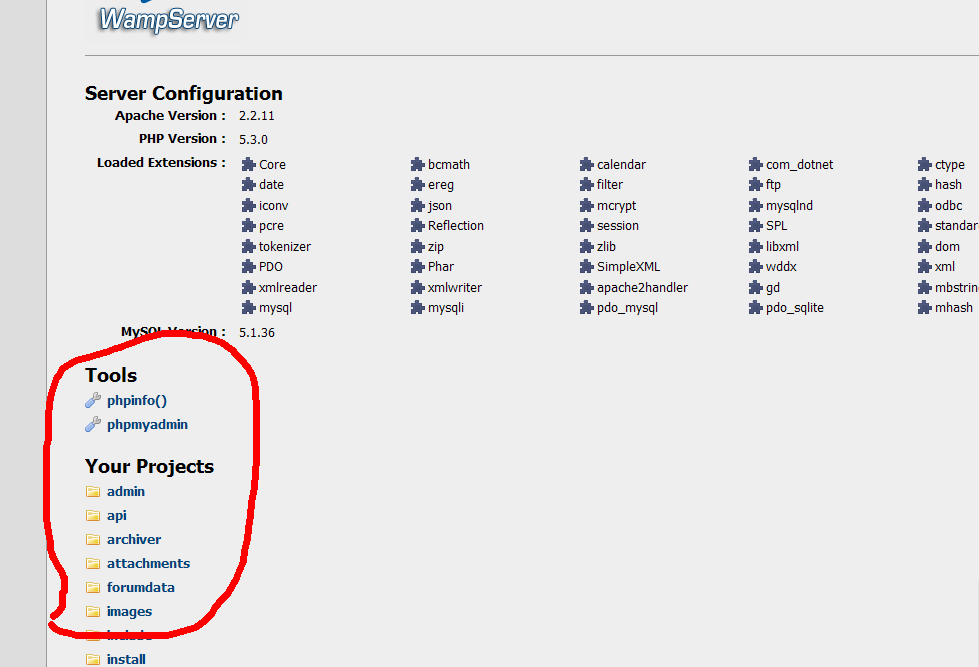This screenshot has height=667, width=979.
Task: Select the ftp extension name
Action: (774, 185)
